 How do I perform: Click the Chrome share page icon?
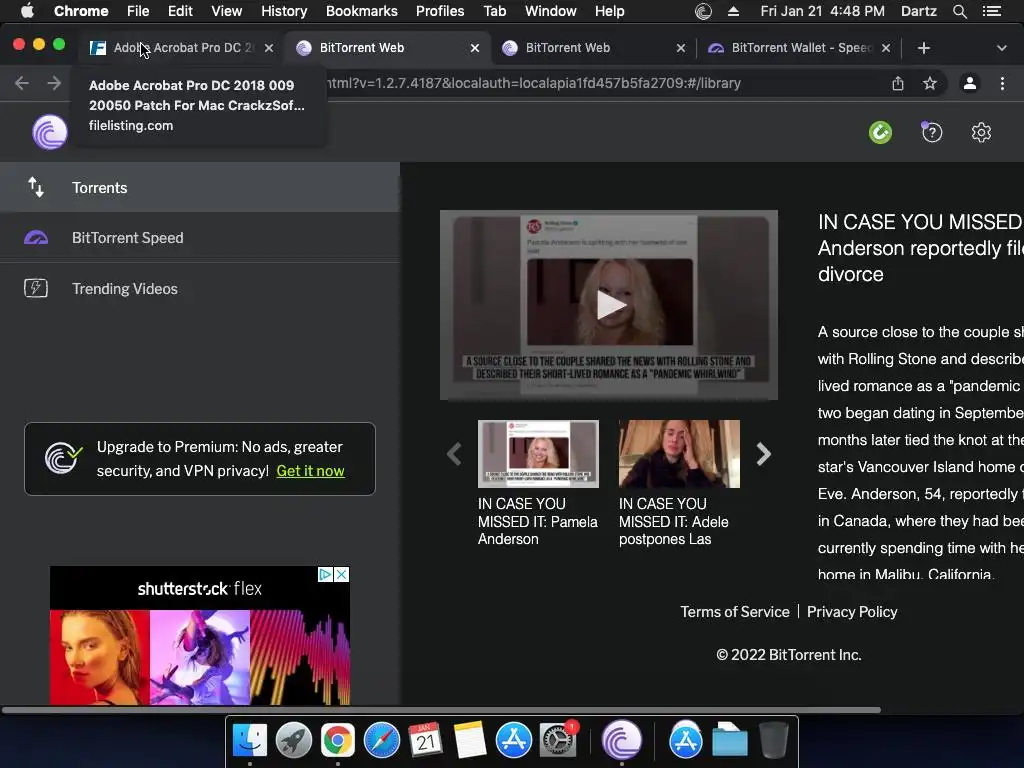[x=898, y=83]
